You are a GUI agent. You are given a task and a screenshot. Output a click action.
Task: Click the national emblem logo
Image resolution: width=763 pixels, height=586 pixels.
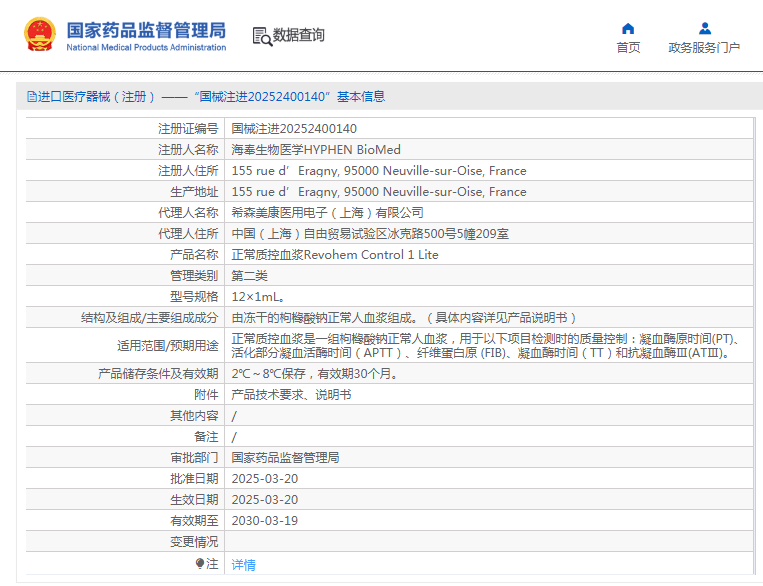[40, 35]
